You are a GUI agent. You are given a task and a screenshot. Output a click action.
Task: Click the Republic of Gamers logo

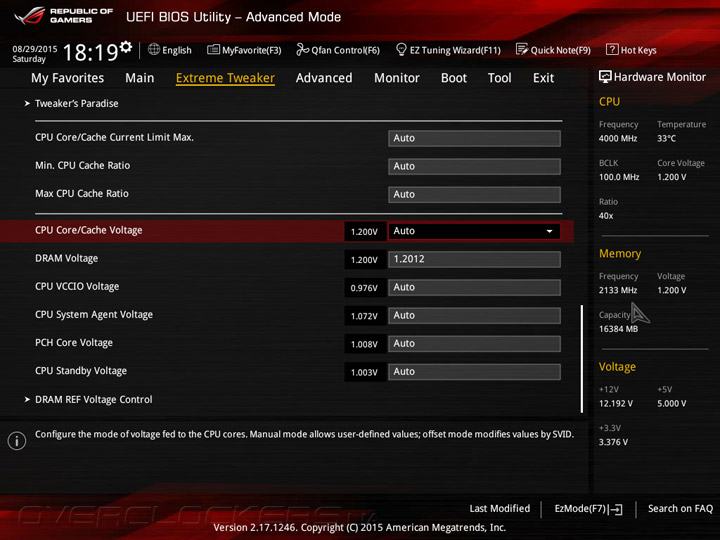(x=63, y=16)
